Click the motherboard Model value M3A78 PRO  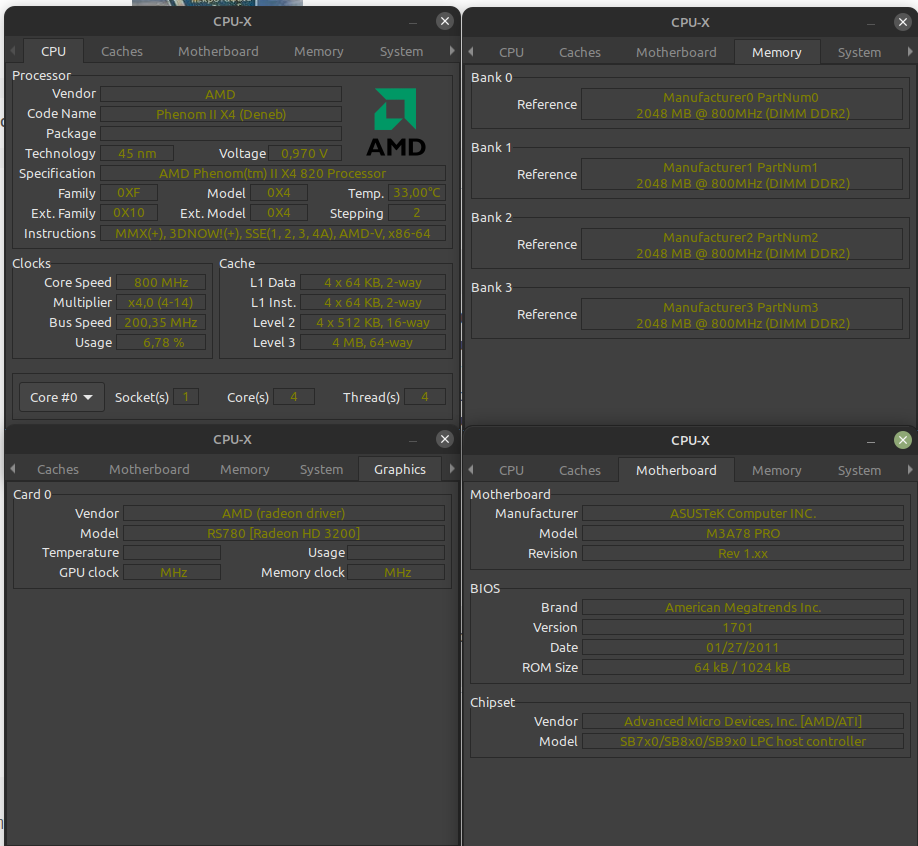(743, 533)
